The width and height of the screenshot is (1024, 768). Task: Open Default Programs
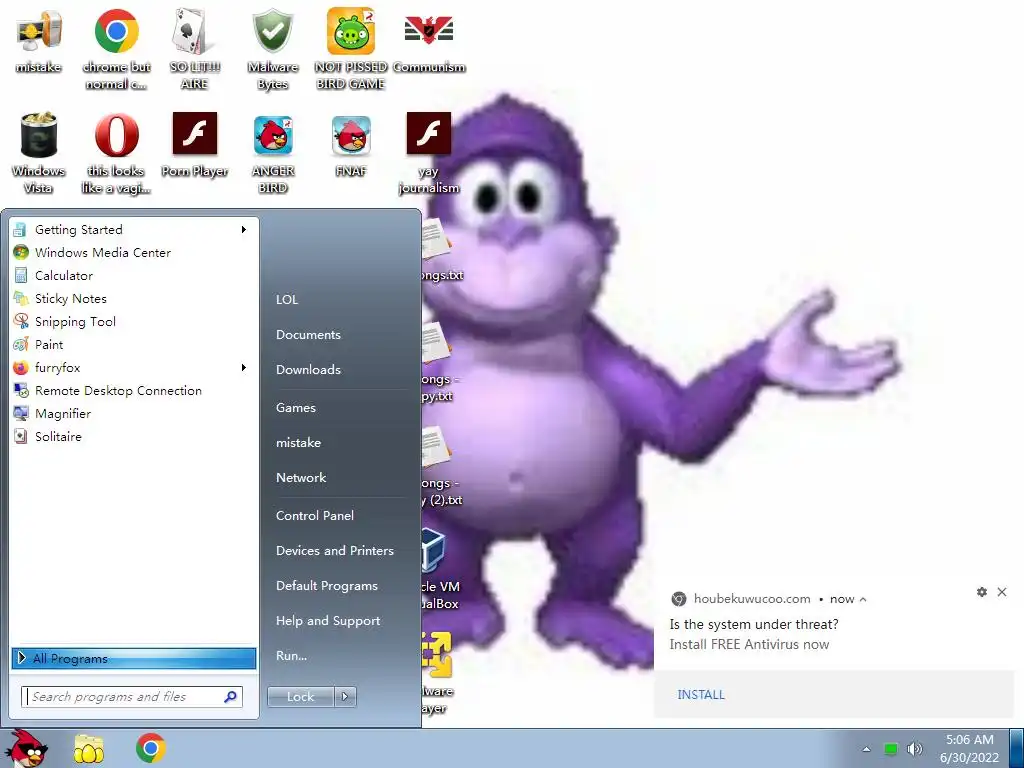pyautogui.click(x=327, y=586)
